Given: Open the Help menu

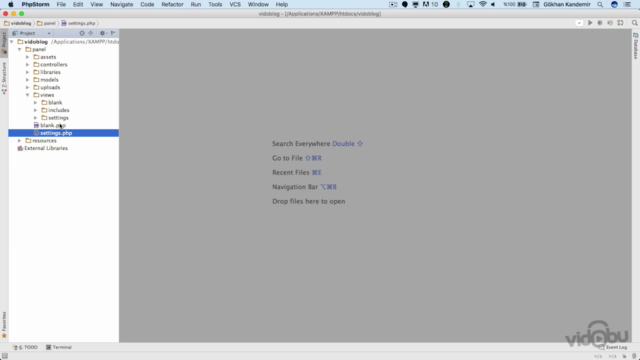Looking at the screenshot, I should click(282, 4).
